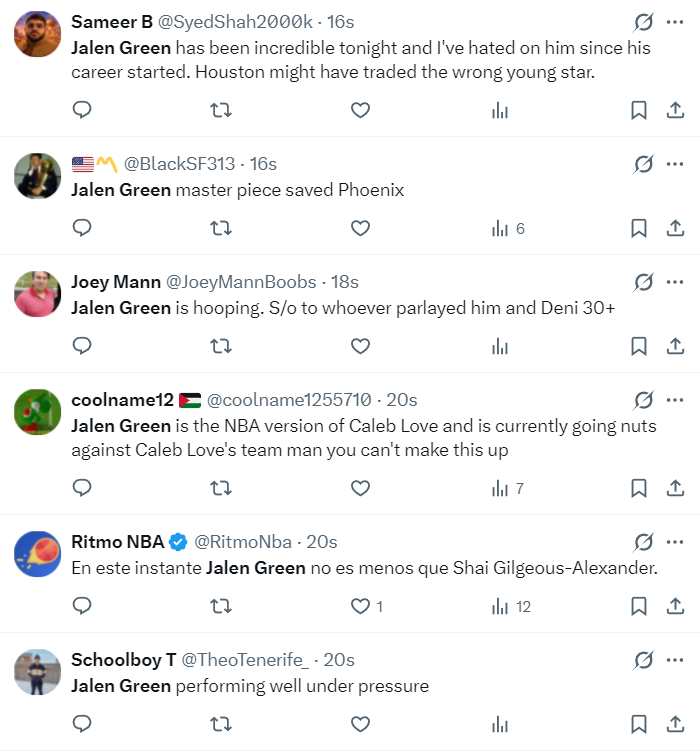Repost coolname12's Caleb Love tweet

click(x=221, y=489)
